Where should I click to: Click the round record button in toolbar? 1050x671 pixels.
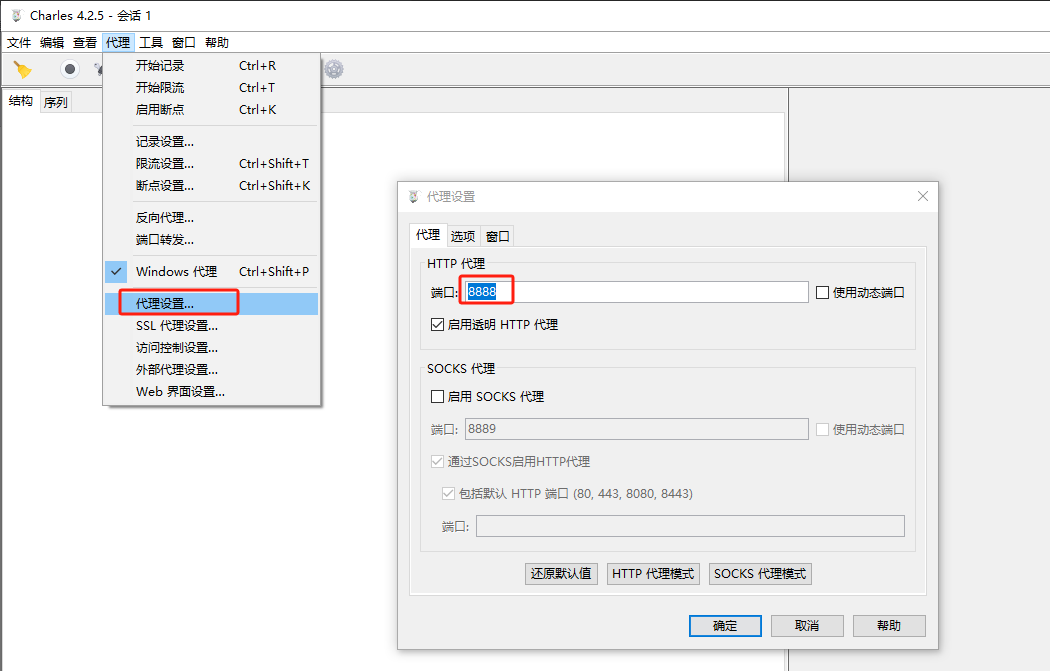70,69
